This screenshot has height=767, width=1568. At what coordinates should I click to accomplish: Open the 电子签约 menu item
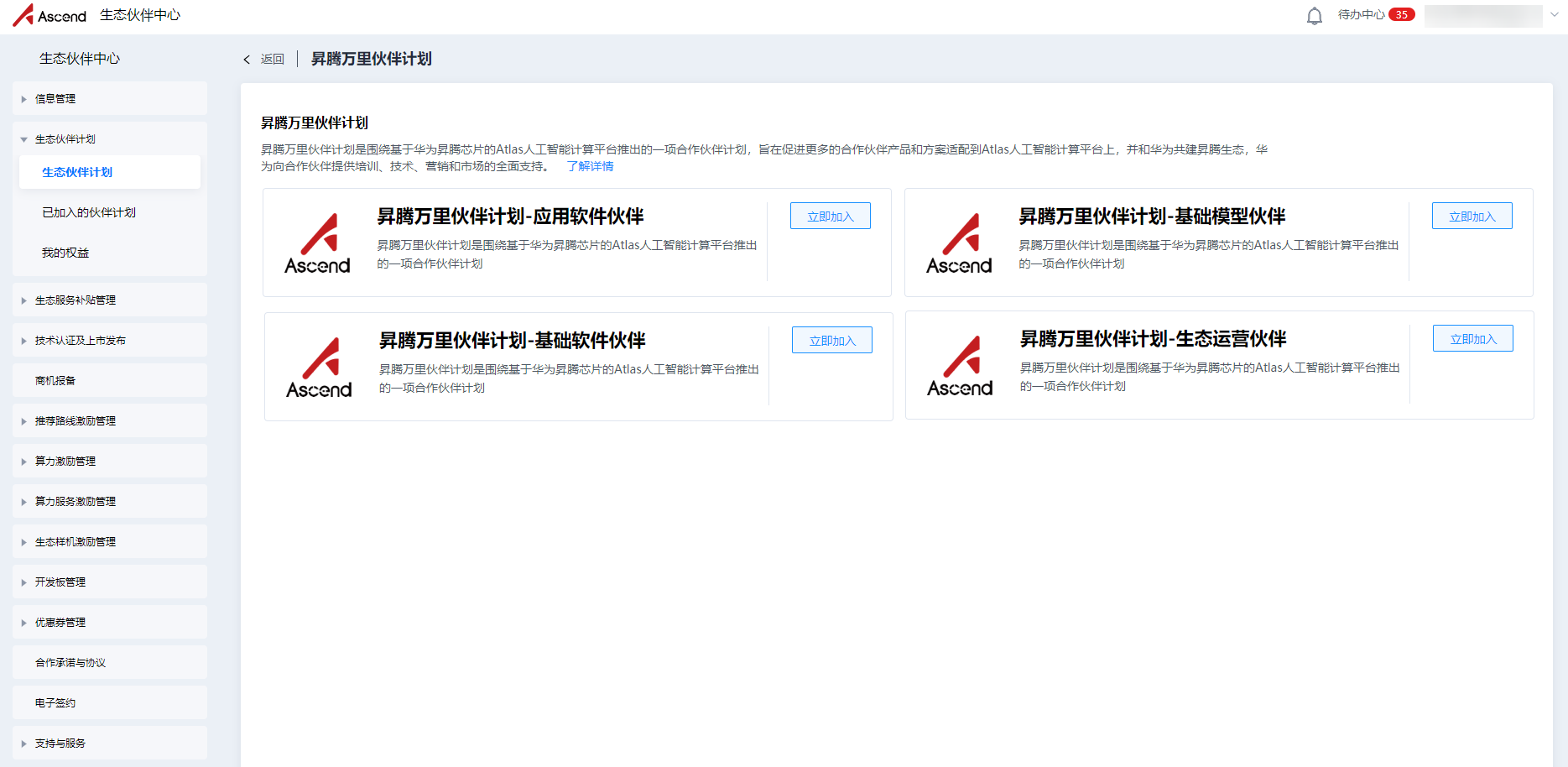(x=110, y=702)
